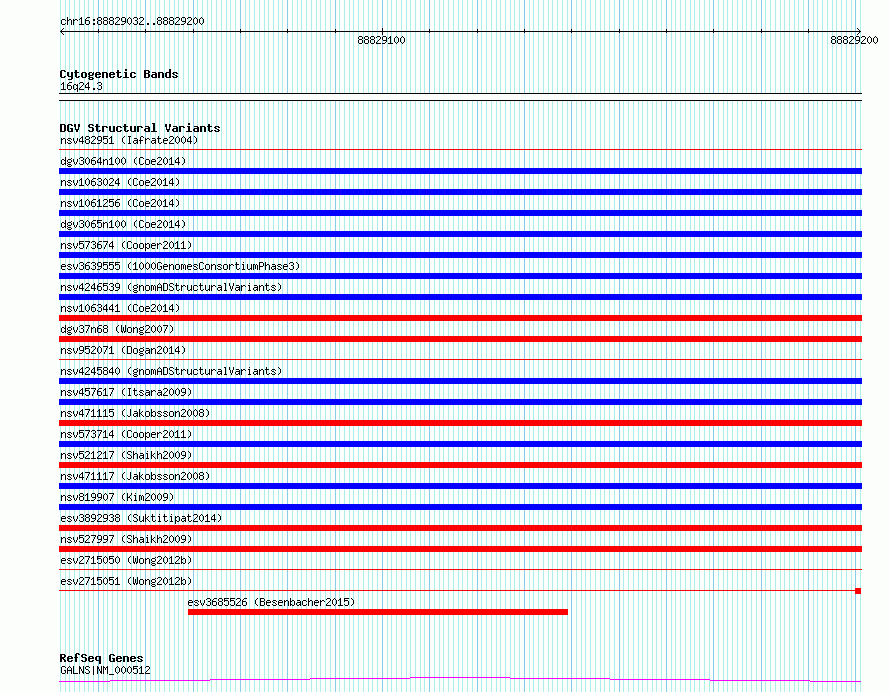Open variant nsv4245840 (gnomADStructuralVariants)
This screenshot has height=692, width=890.
171,371
